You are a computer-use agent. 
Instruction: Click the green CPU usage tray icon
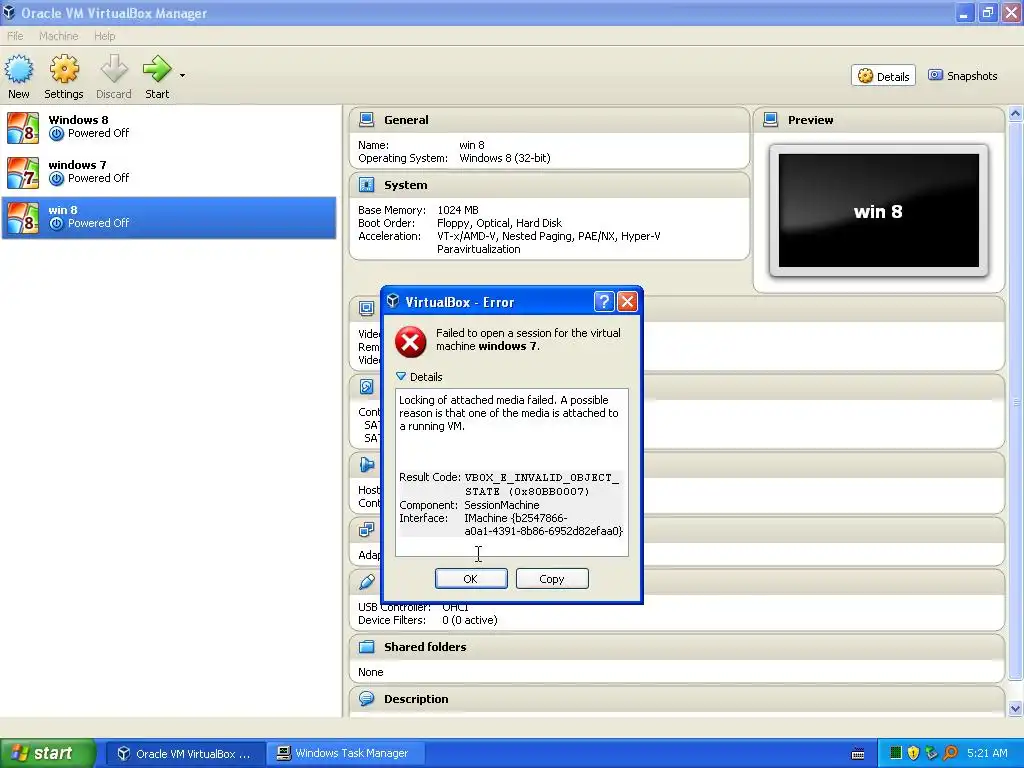pyautogui.click(x=896, y=753)
